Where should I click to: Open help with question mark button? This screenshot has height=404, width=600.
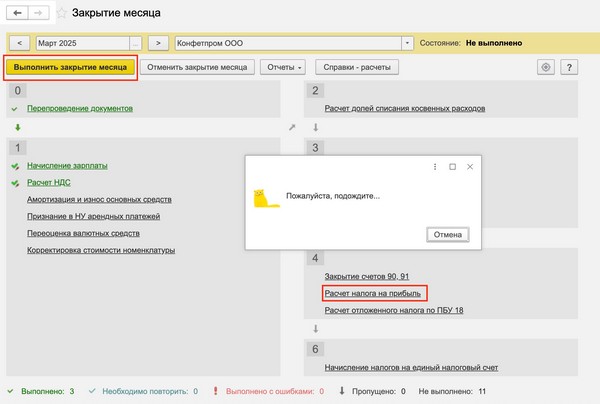pyautogui.click(x=570, y=67)
